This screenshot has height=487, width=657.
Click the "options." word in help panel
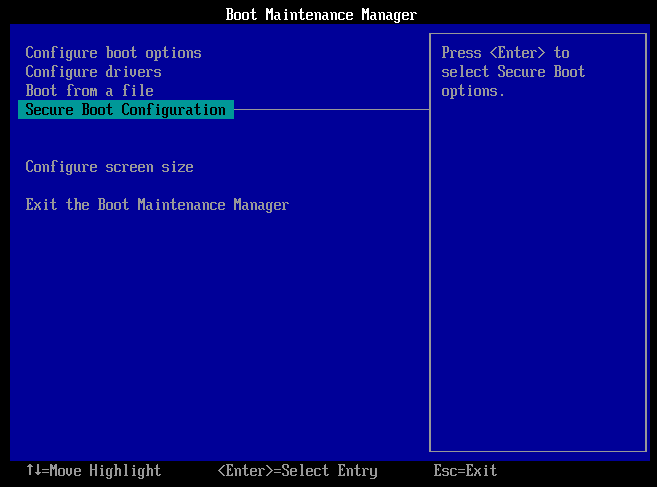[x=473, y=91]
